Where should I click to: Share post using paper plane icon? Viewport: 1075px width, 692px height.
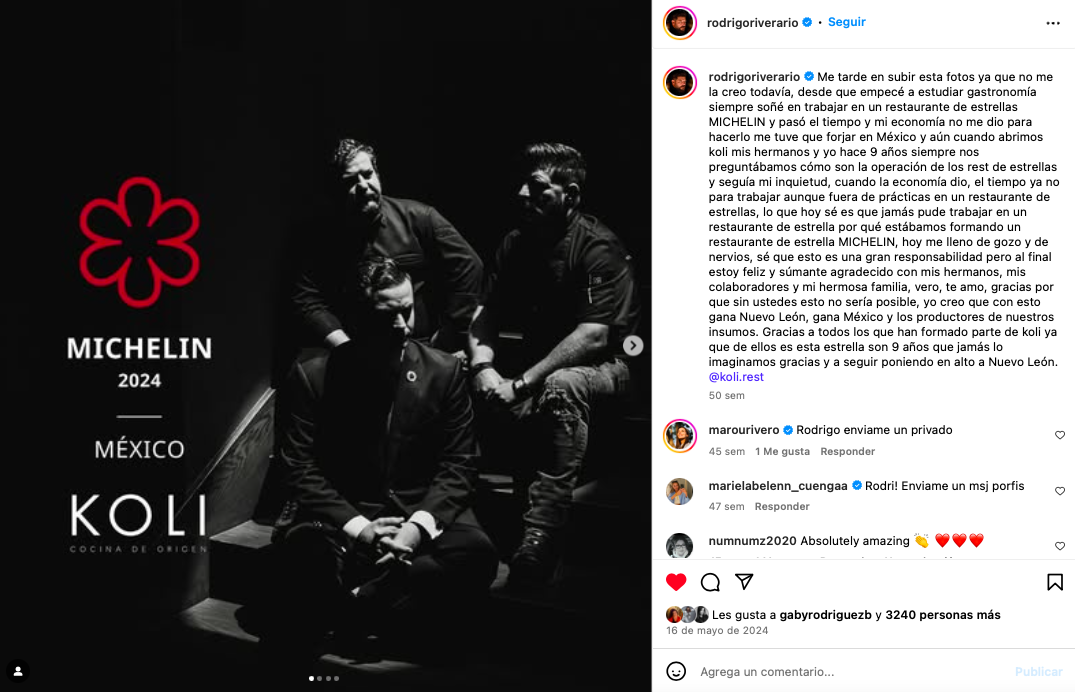point(744,582)
